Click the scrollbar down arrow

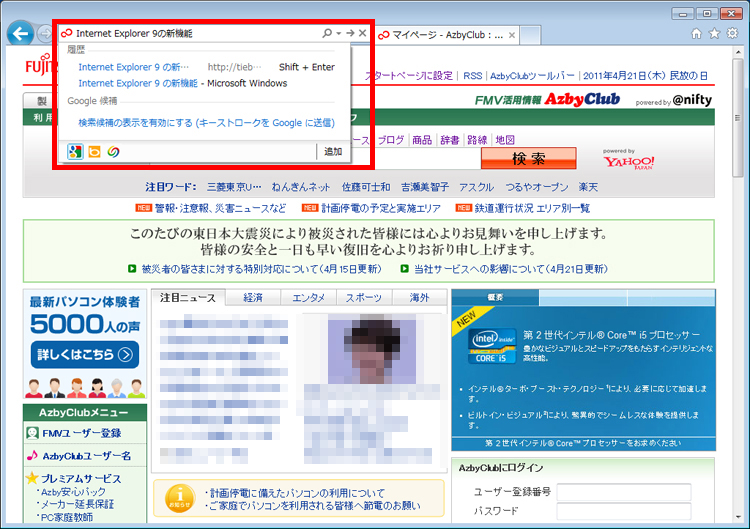[738, 517]
